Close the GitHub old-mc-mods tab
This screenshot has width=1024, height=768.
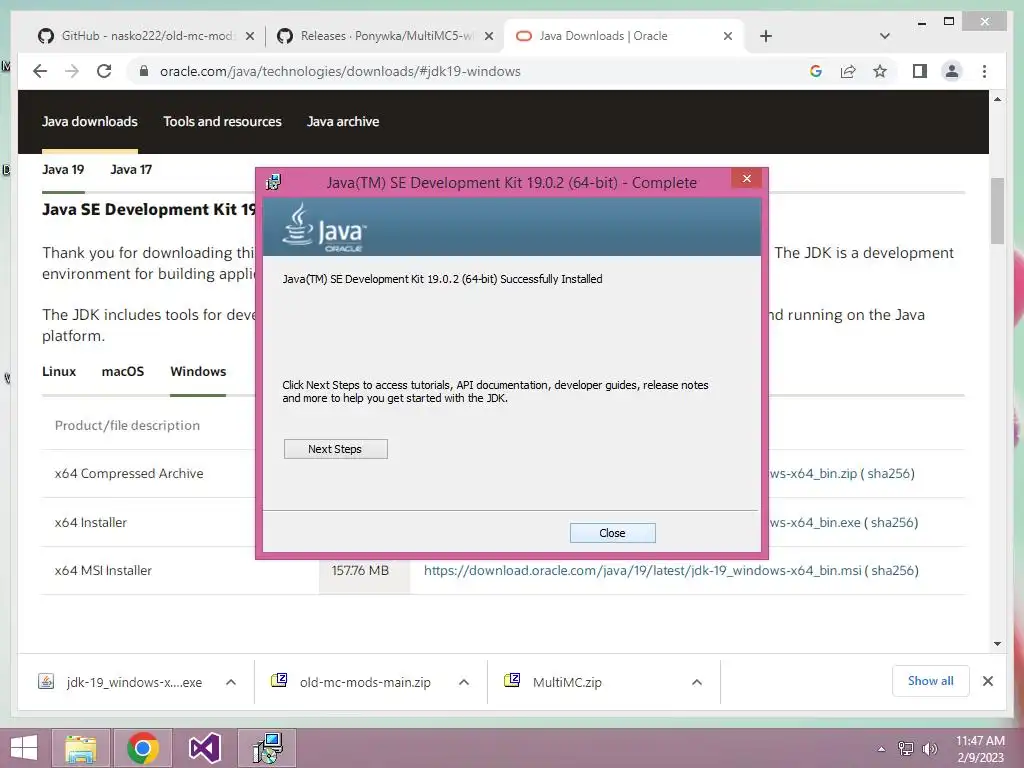point(249,36)
